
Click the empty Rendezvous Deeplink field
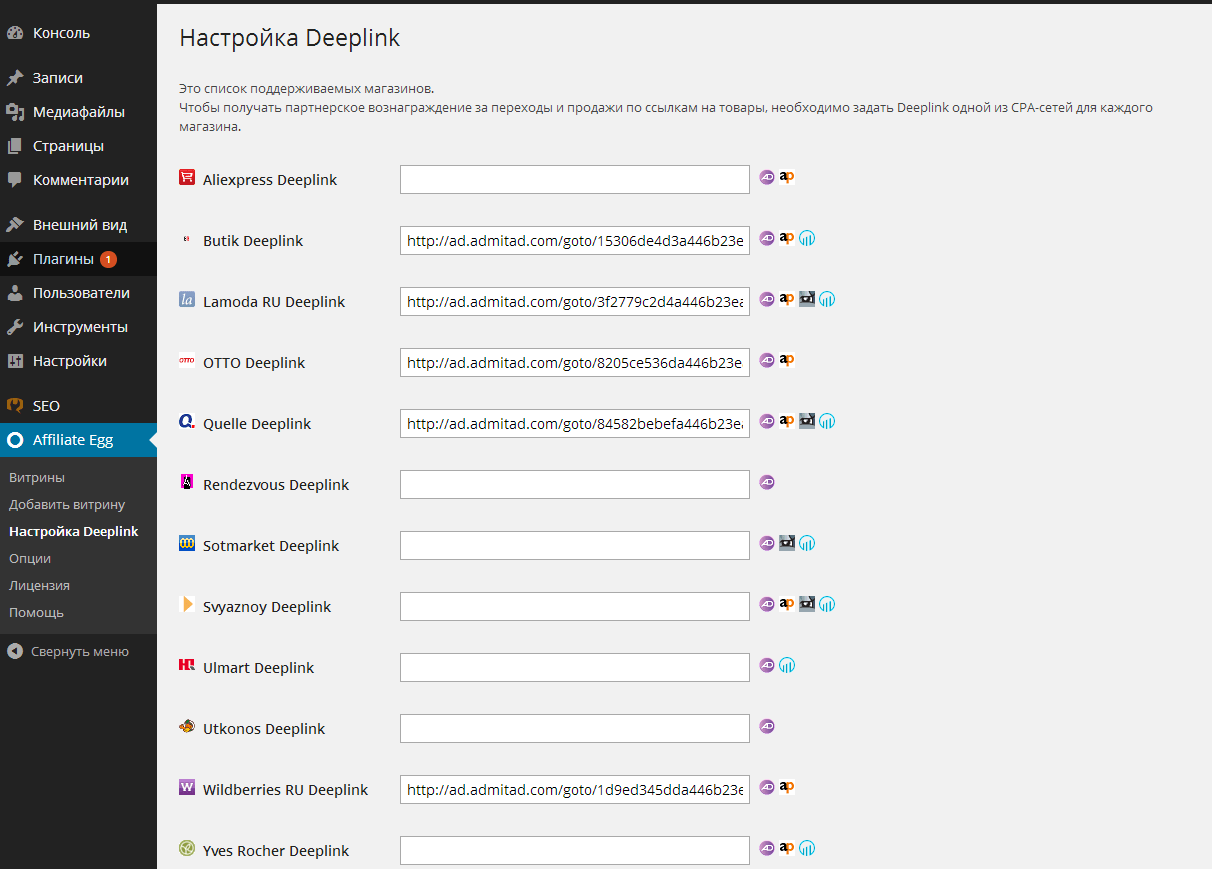[x=575, y=485]
